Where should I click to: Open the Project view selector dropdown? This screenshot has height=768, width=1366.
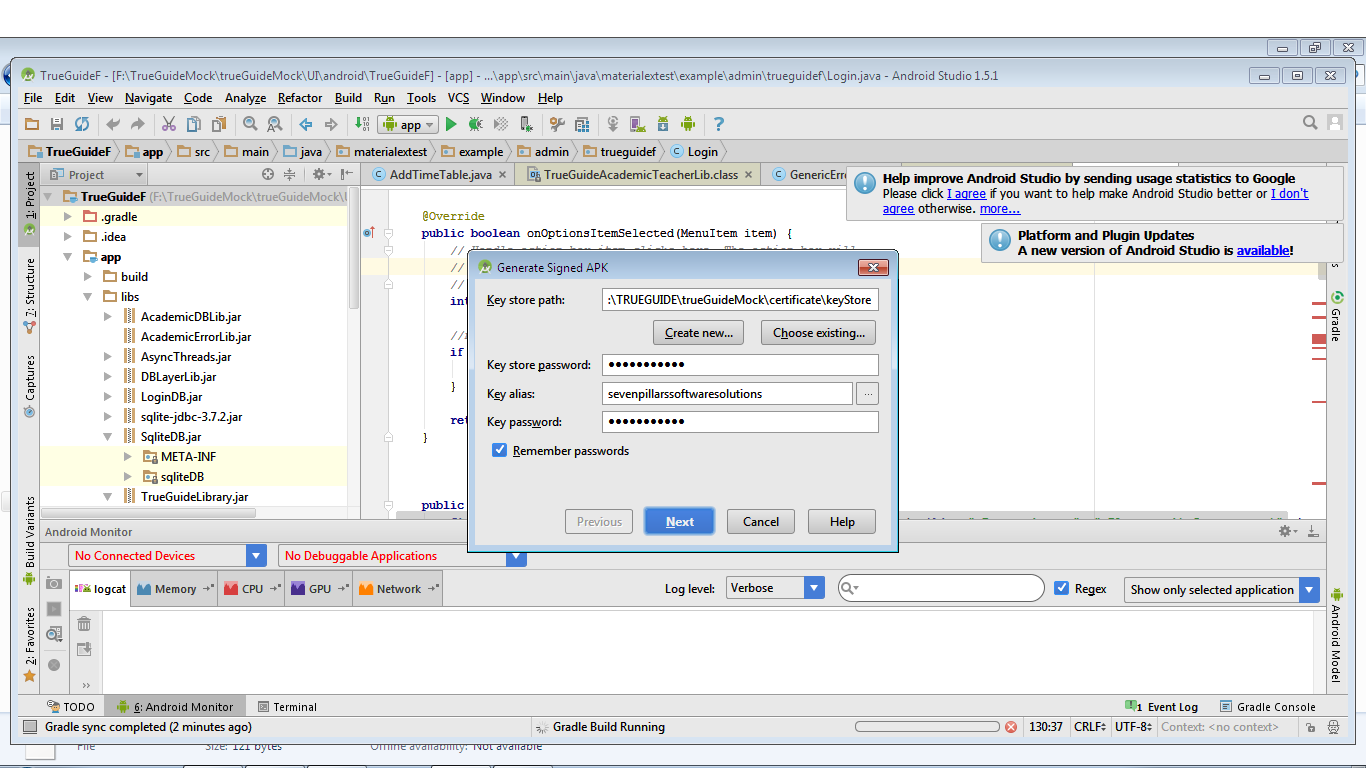(97, 175)
